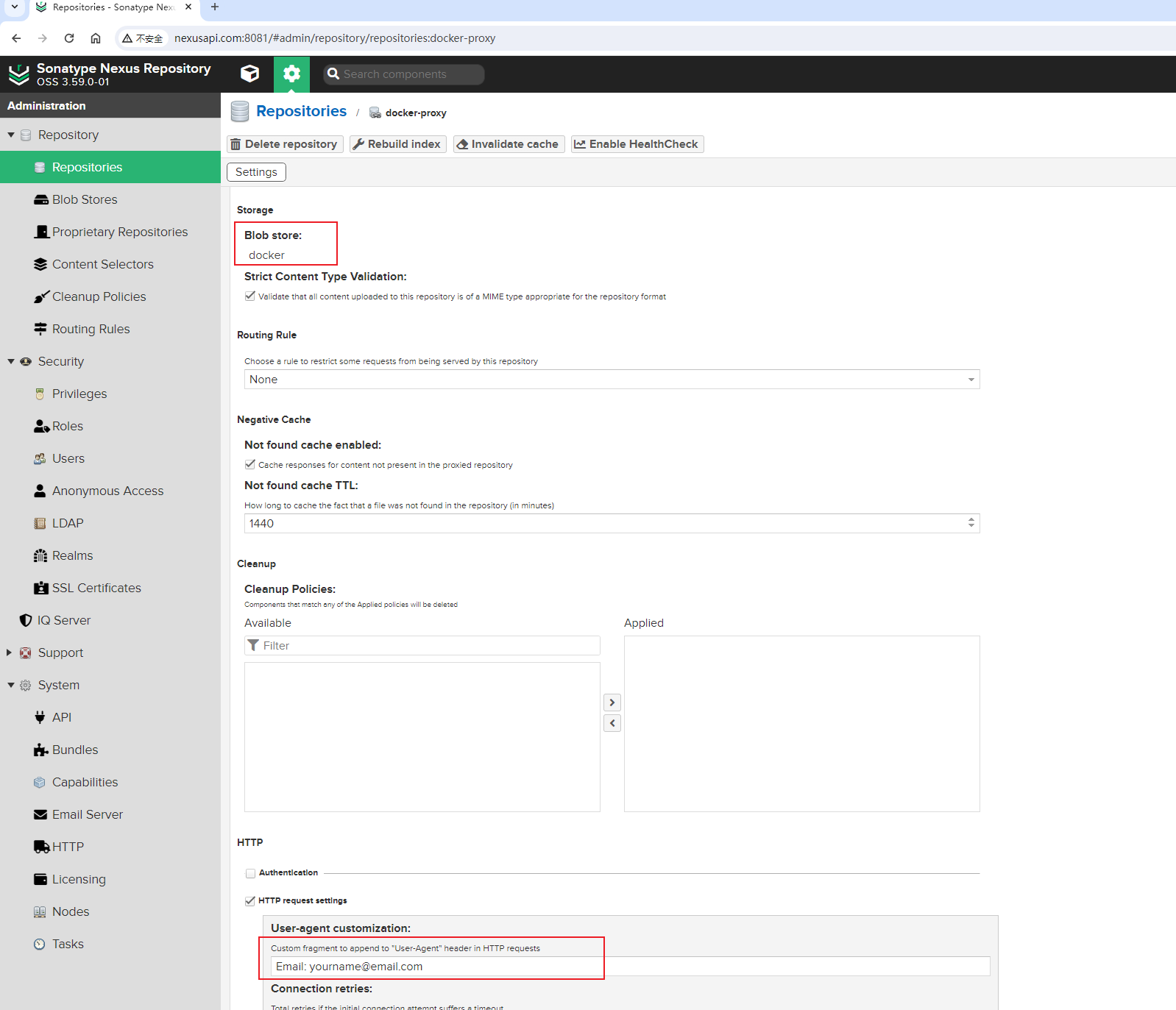Collapse the Security tree section

11,362
